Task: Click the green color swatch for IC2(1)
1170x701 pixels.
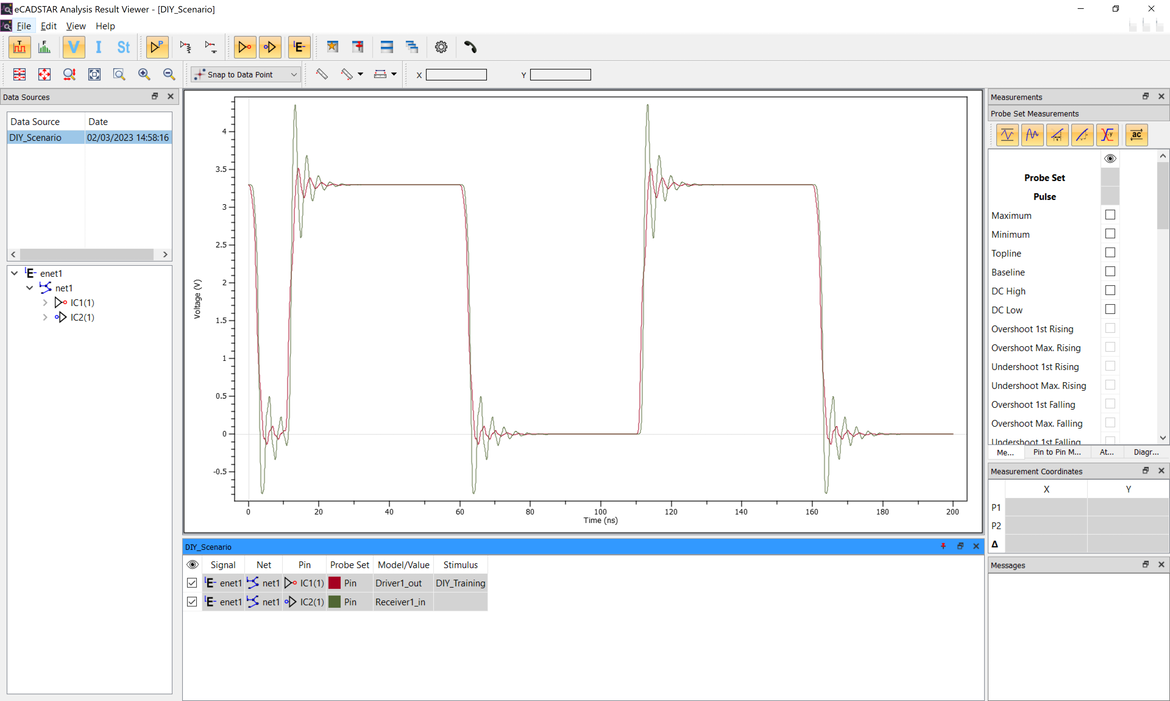Action: [335, 602]
